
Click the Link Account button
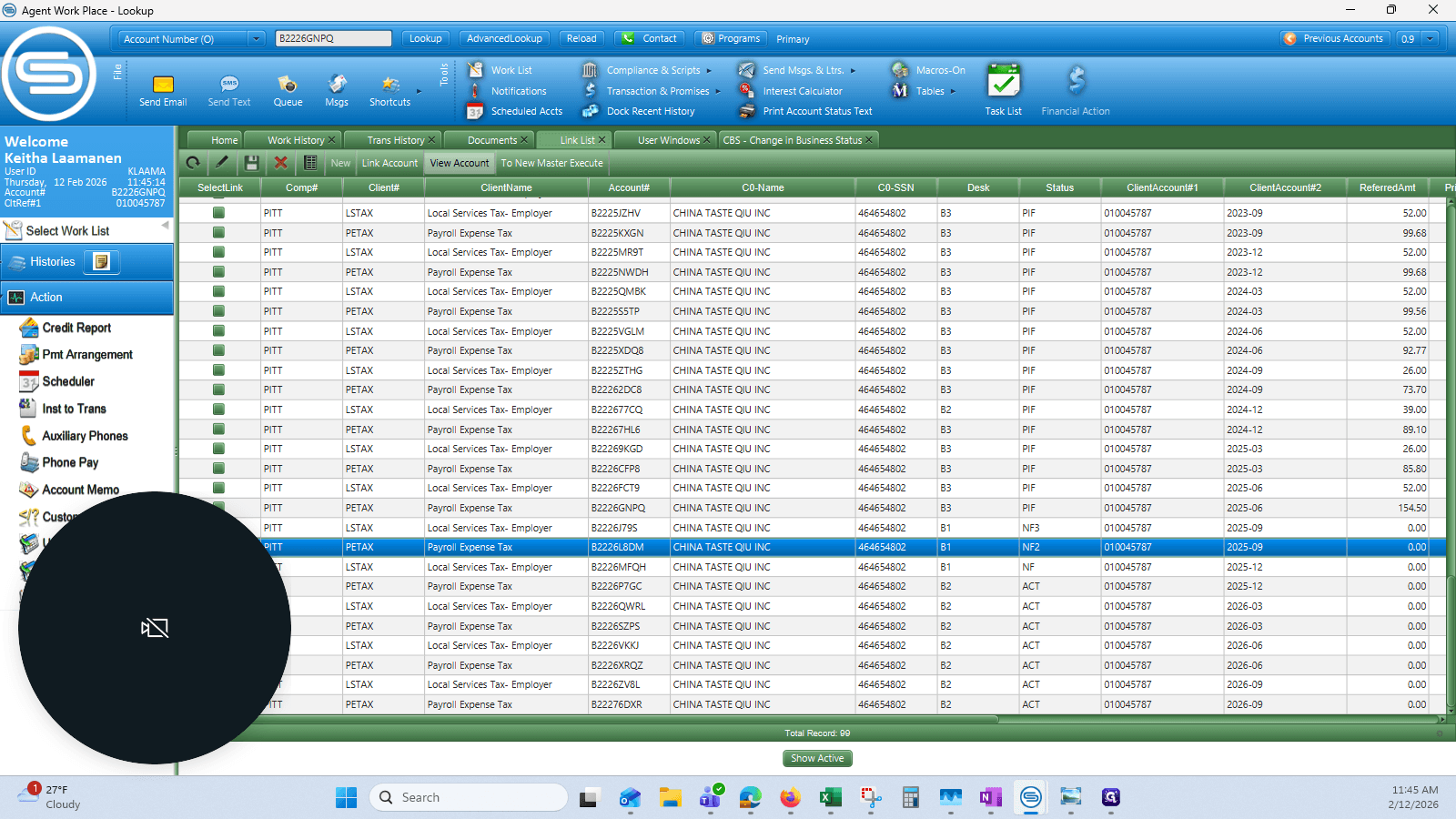(389, 163)
